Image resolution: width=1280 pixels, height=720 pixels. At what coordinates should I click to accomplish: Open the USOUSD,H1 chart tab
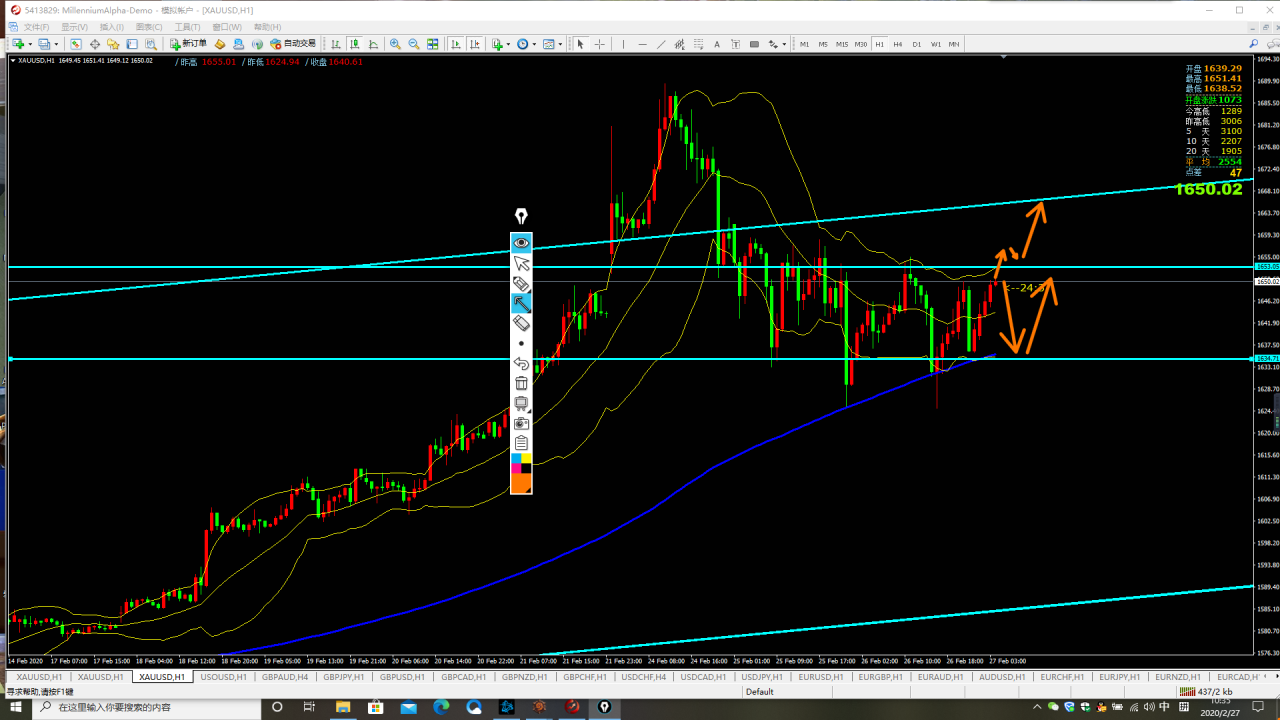[x=224, y=677]
